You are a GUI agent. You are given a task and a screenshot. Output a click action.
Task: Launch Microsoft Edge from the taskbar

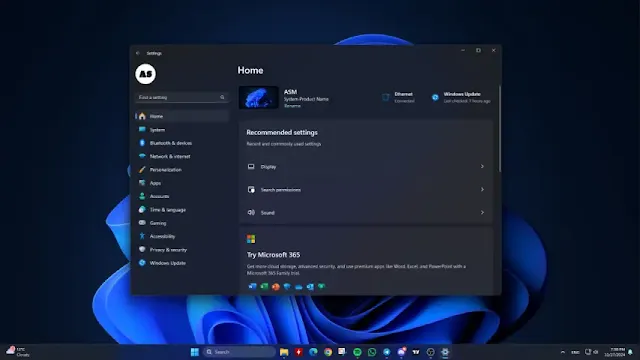[313, 352]
